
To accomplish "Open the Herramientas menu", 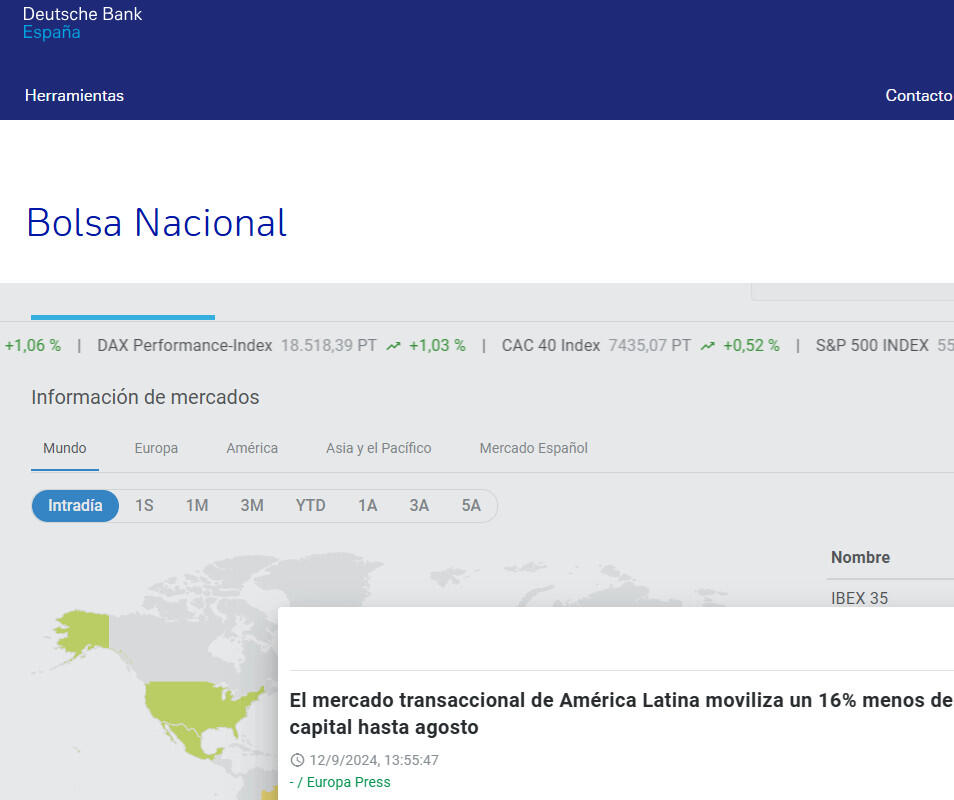I will click(x=74, y=96).
